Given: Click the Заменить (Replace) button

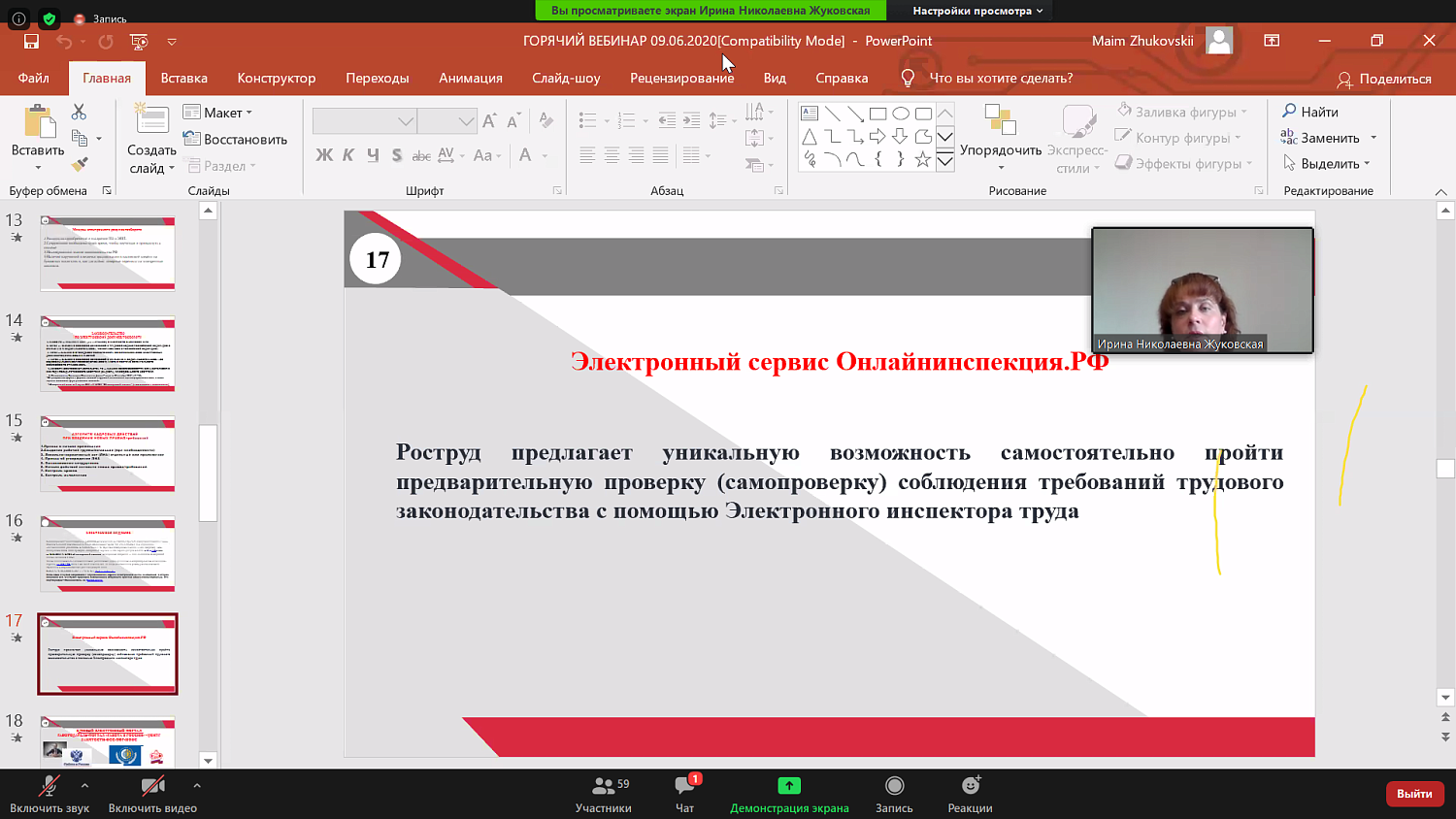Looking at the screenshot, I should (1321, 138).
